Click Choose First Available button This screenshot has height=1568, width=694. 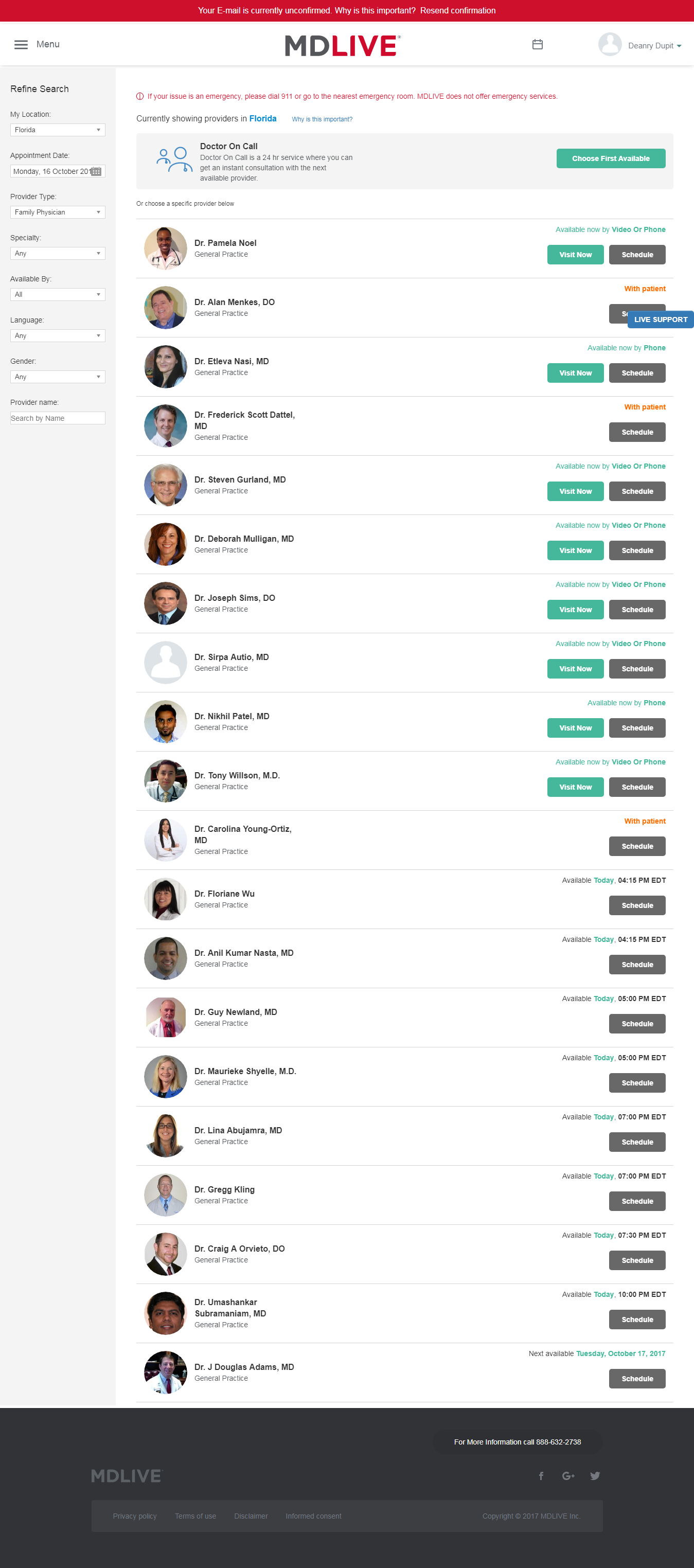[611, 158]
